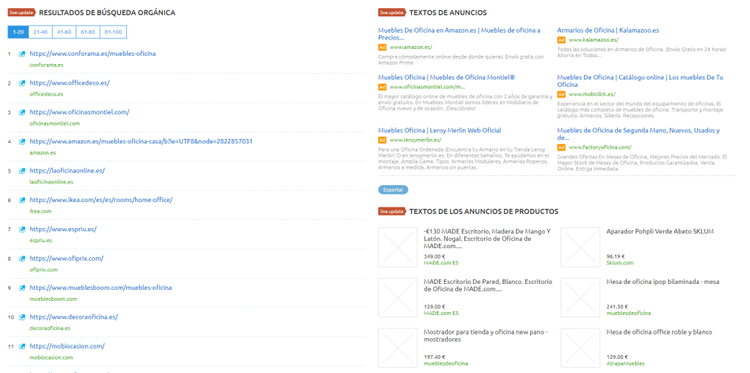Open external link icon for amazon.es result

[x=22, y=142]
